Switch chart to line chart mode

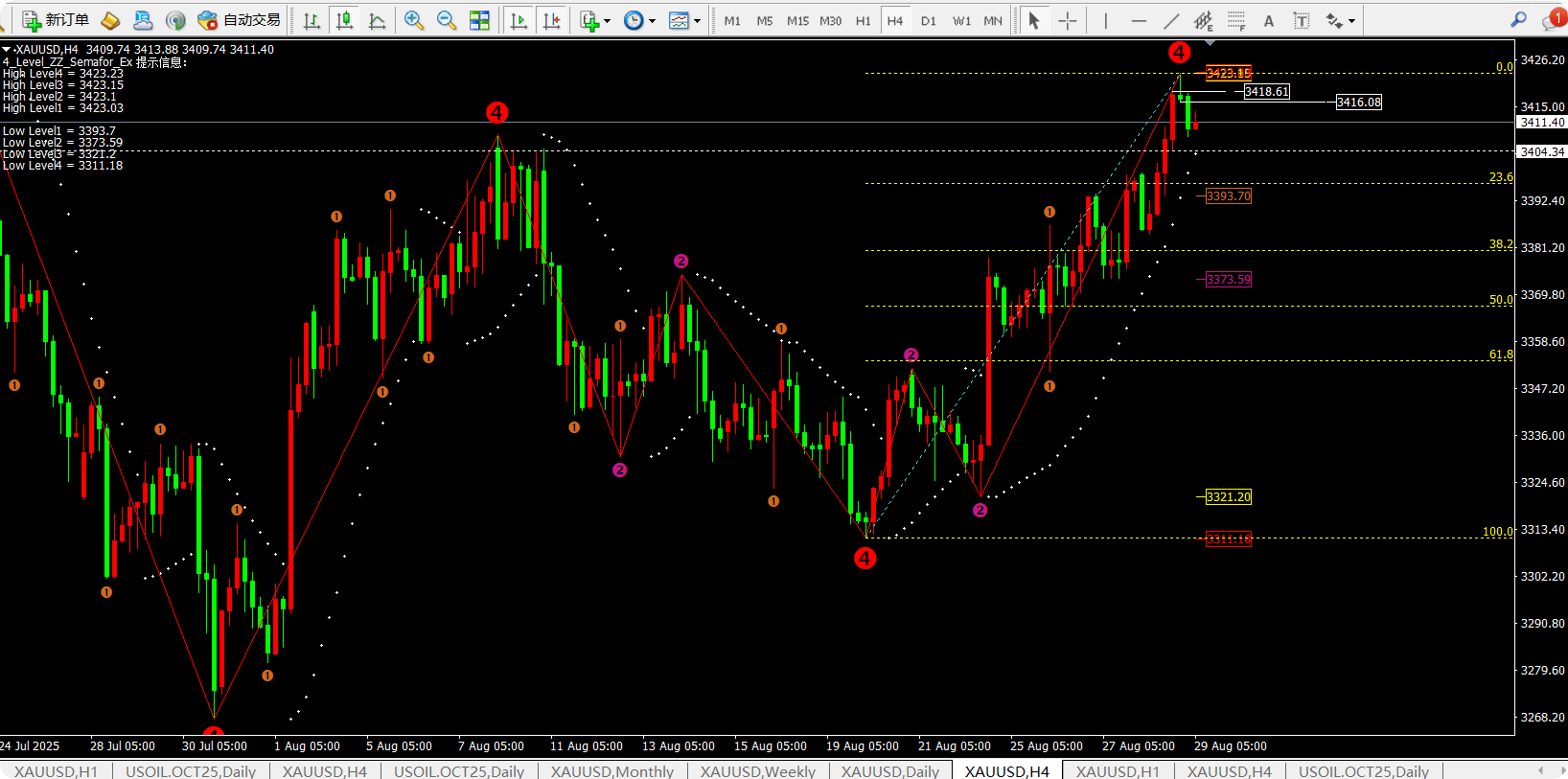378,20
